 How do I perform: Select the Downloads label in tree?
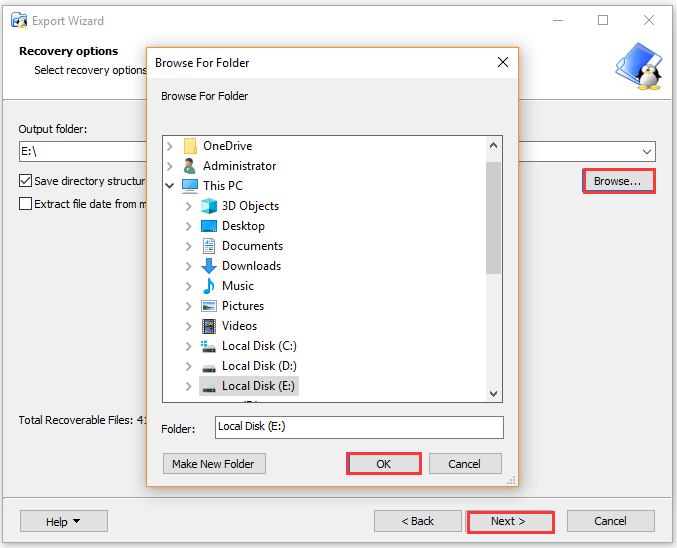(x=251, y=266)
